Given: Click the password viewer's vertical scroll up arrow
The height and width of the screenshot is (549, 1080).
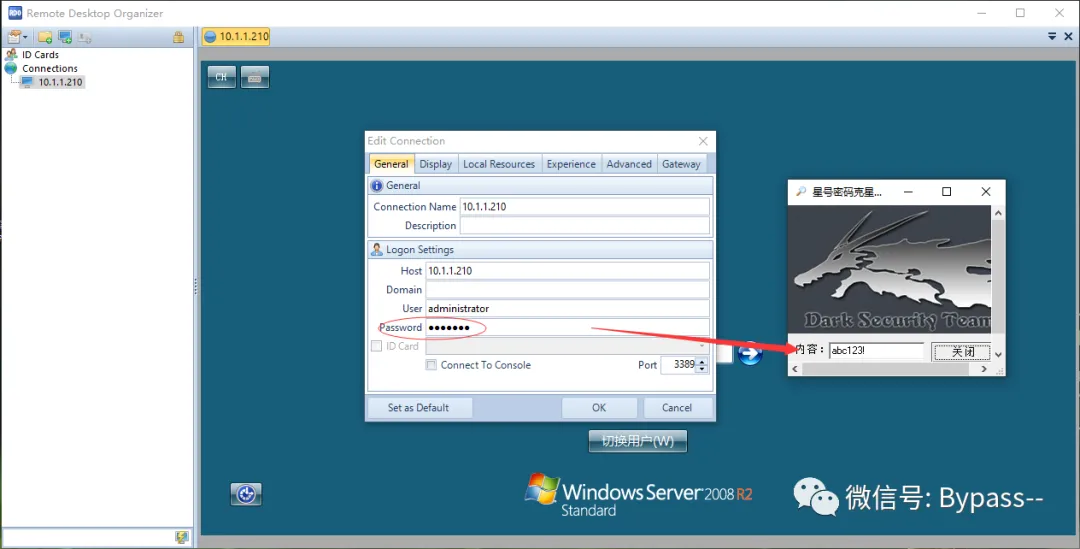Looking at the screenshot, I should click(x=998, y=214).
